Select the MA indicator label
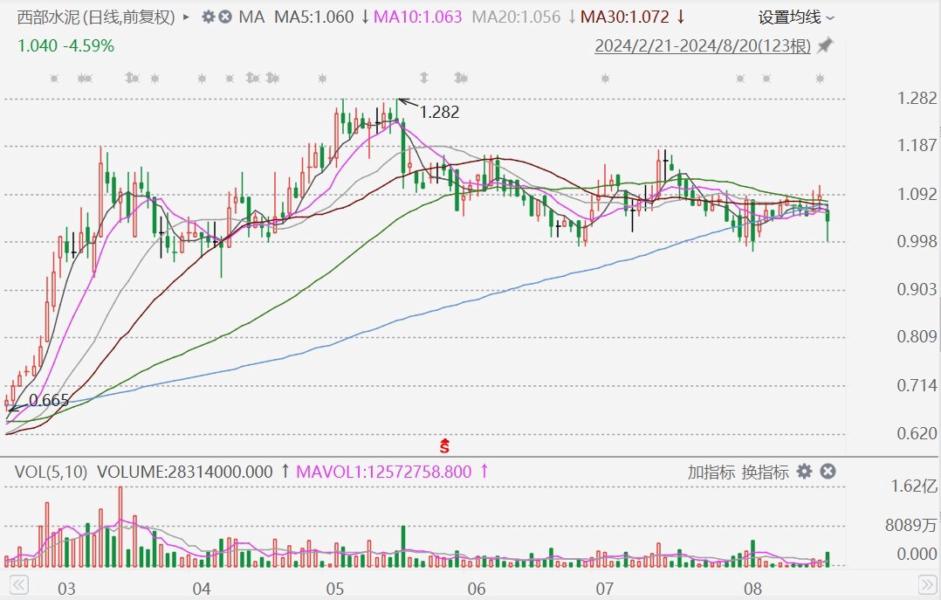Screen dimensions: 941x600 pos(251,17)
